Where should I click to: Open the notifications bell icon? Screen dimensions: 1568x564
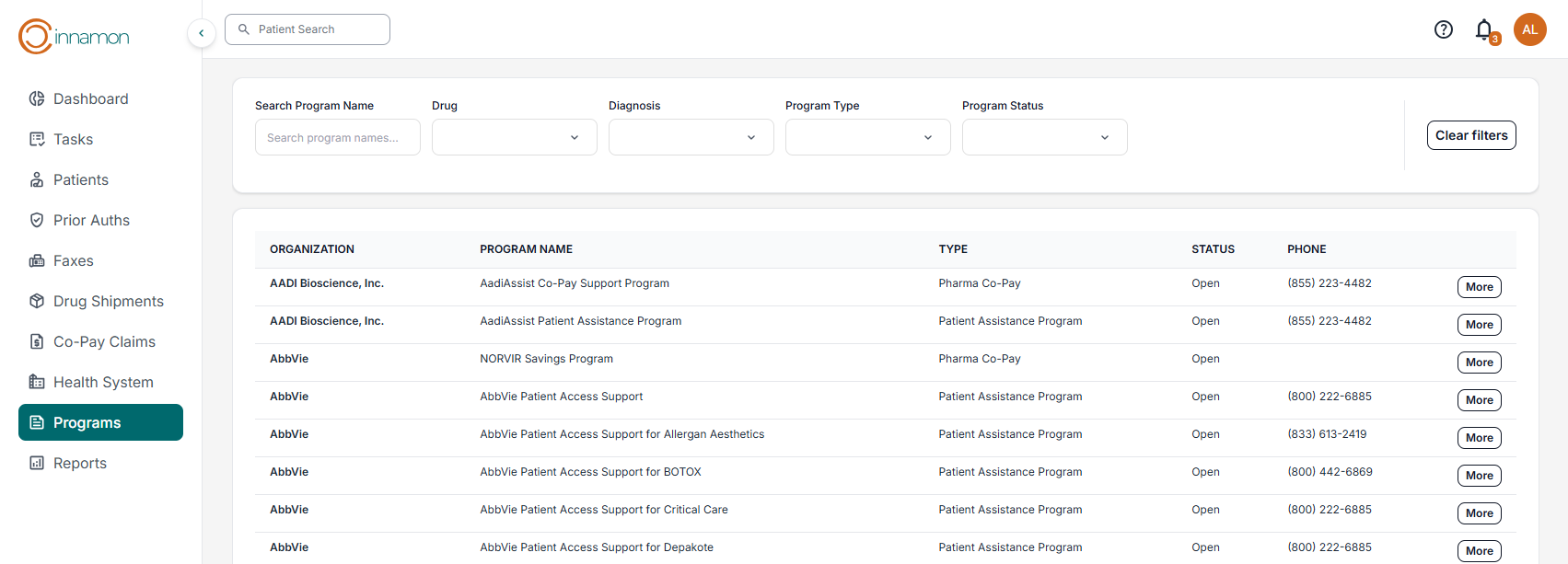click(1483, 29)
